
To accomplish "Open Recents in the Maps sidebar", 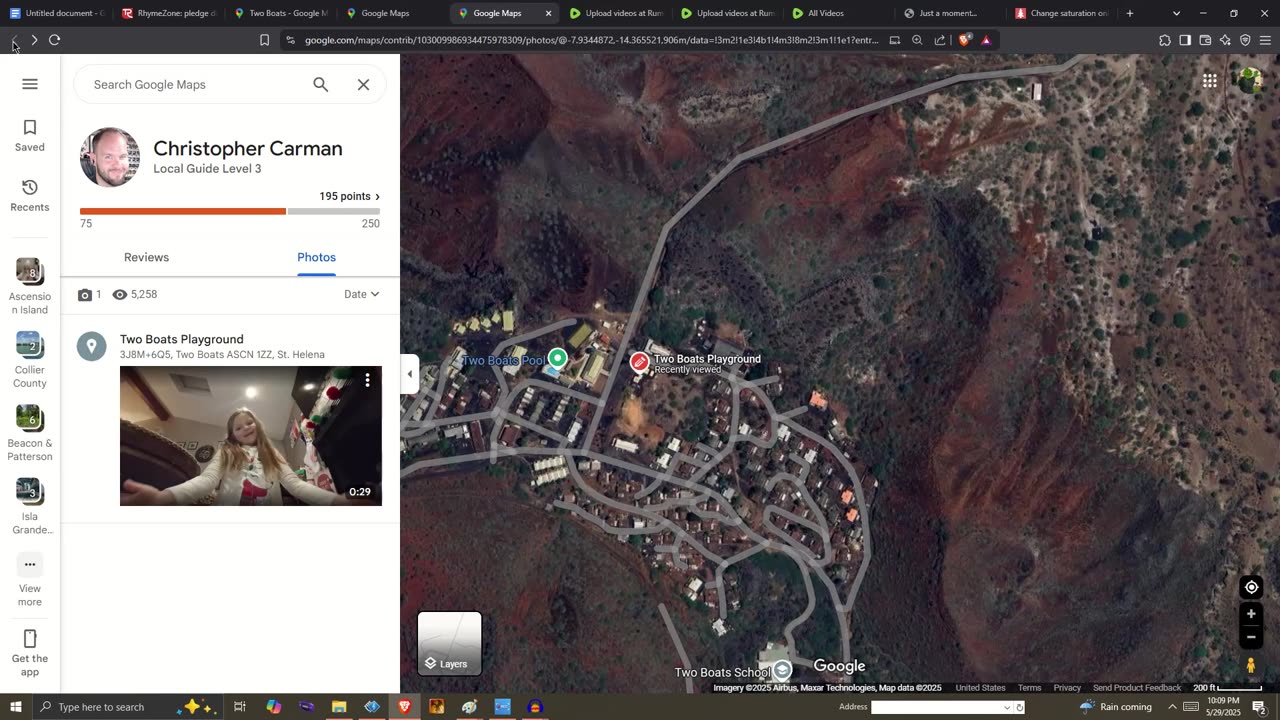I will [x=30, y=196].
